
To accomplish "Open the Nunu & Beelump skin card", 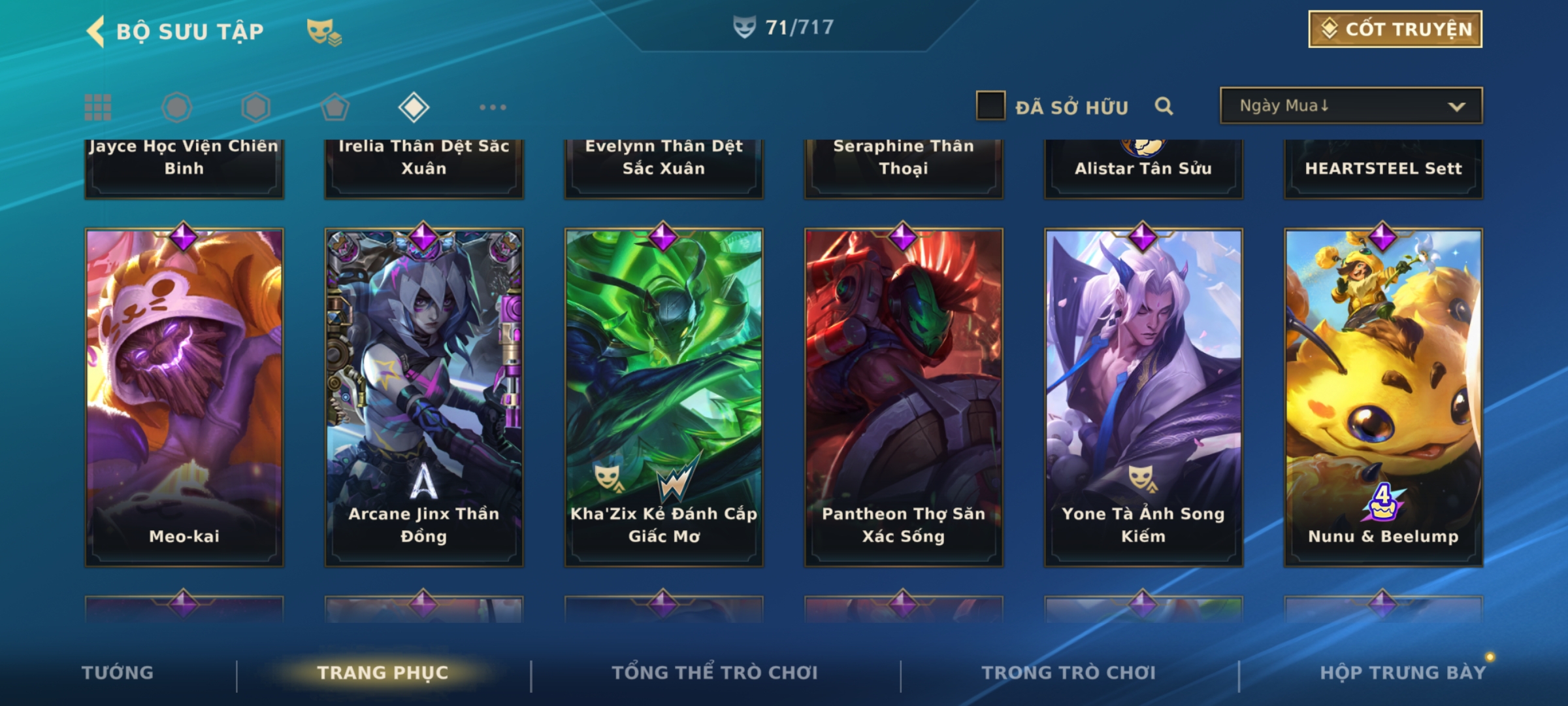I will tap(1383, 397).
